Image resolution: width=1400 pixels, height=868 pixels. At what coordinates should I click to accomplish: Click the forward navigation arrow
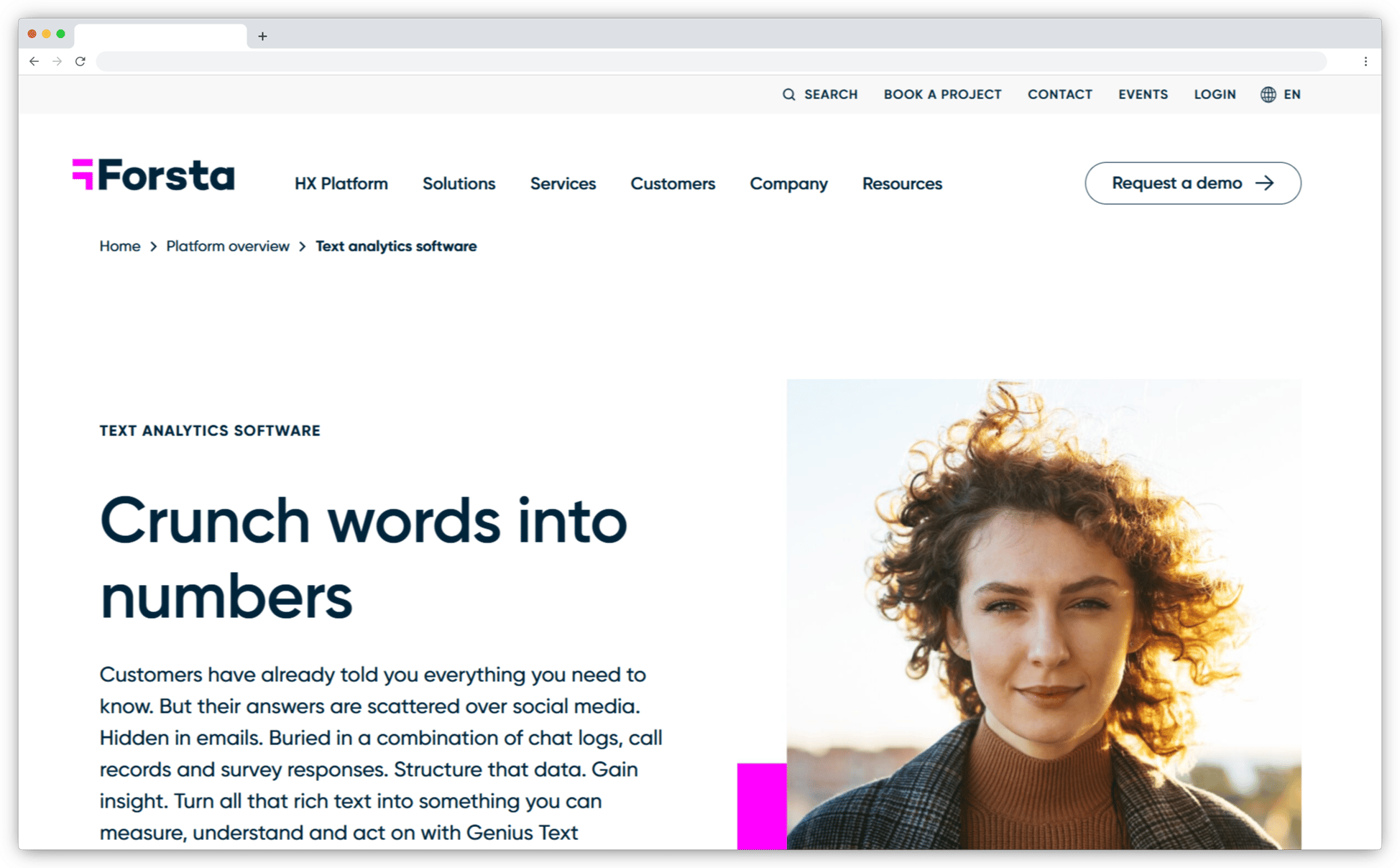tap(57, 61)
